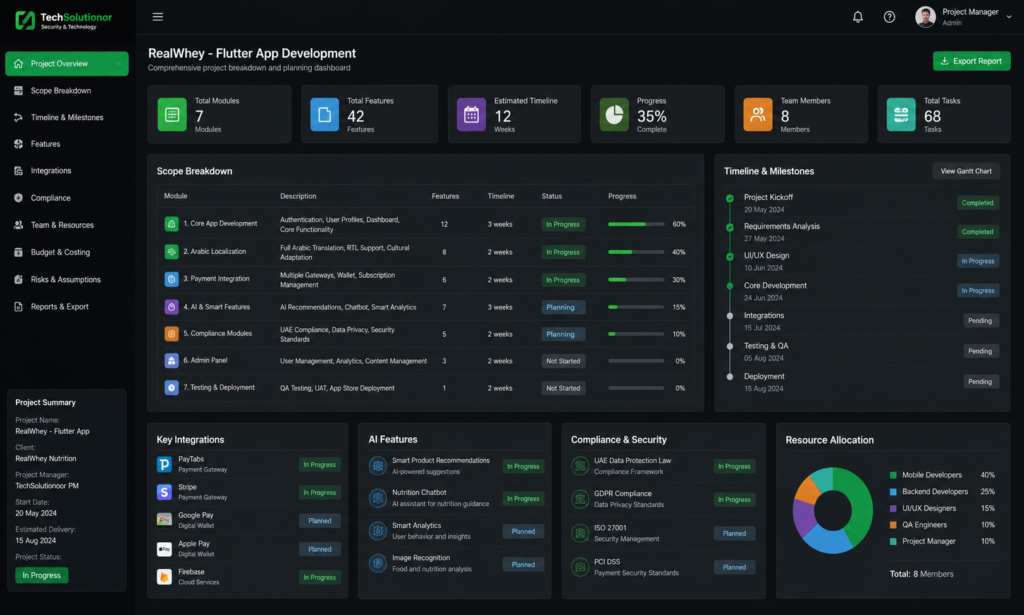Click the Total Features blue document icon

pyautogui.click(x=324, y=115)
